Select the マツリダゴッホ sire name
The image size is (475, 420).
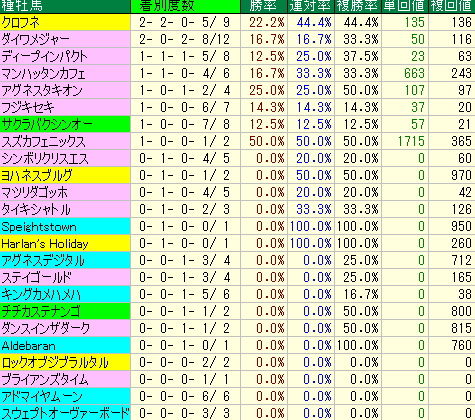(x=34, y=192)
